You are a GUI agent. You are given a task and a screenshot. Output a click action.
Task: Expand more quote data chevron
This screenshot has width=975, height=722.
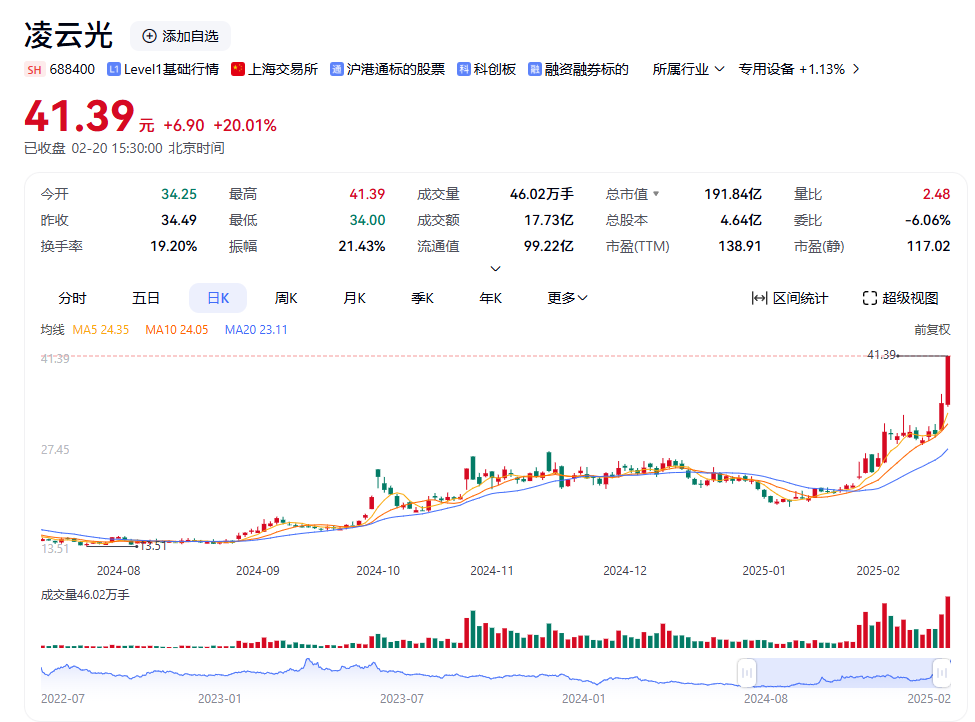pos(495,268)
